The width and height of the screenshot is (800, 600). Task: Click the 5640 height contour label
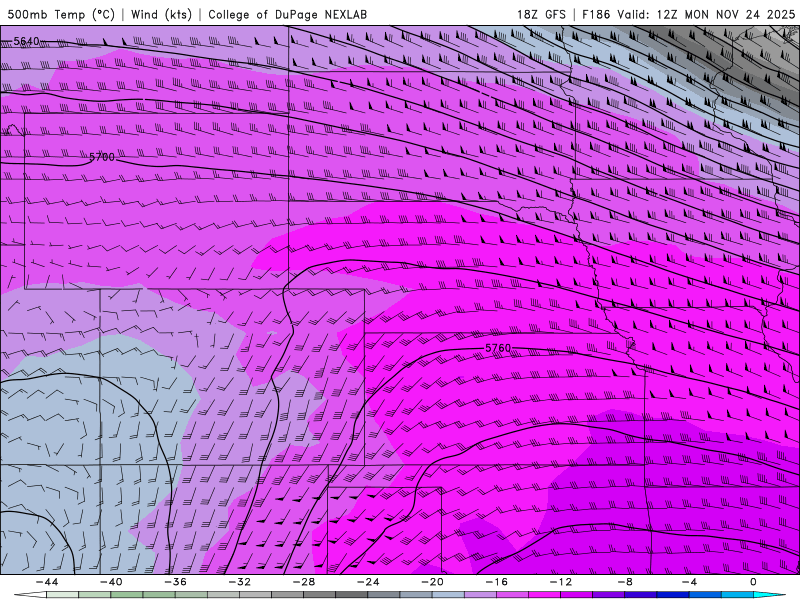tap(26, 41)
